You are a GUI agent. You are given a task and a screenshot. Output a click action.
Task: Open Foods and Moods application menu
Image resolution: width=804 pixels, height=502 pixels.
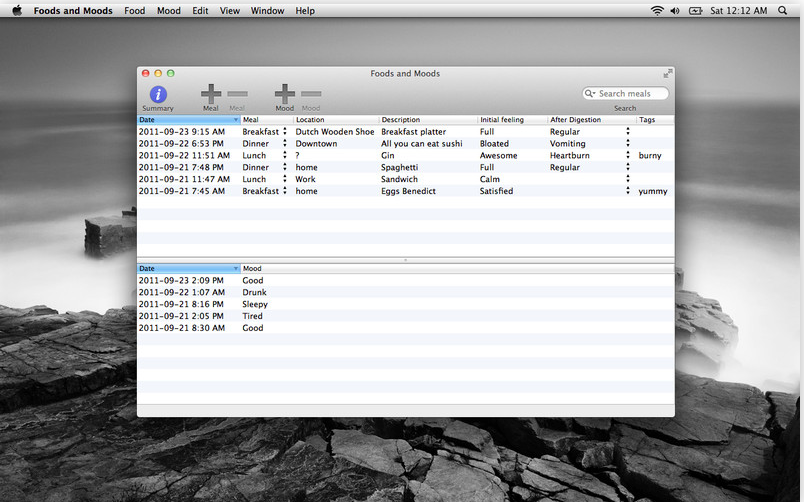pyautogui.click(x=73, y=10)
